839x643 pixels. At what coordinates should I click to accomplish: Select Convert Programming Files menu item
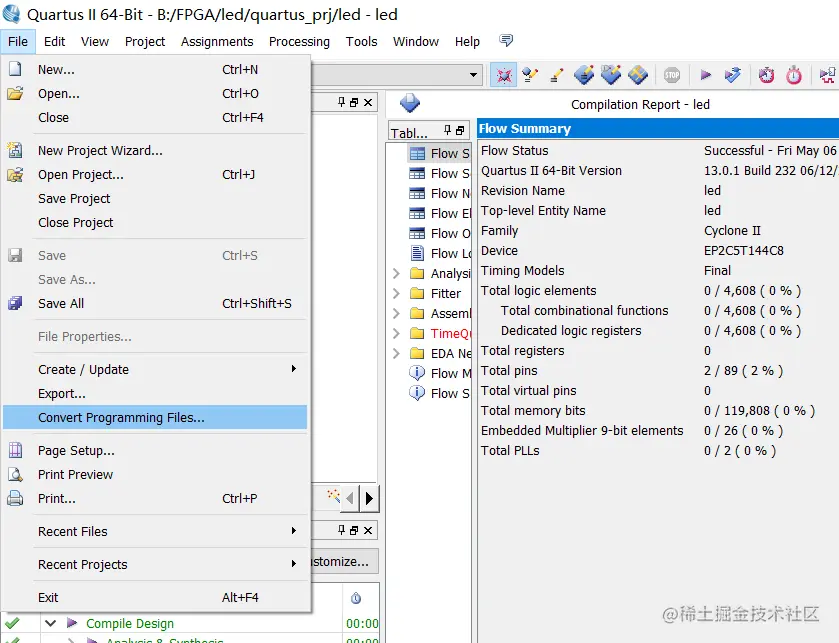click(x=155, y=417)
